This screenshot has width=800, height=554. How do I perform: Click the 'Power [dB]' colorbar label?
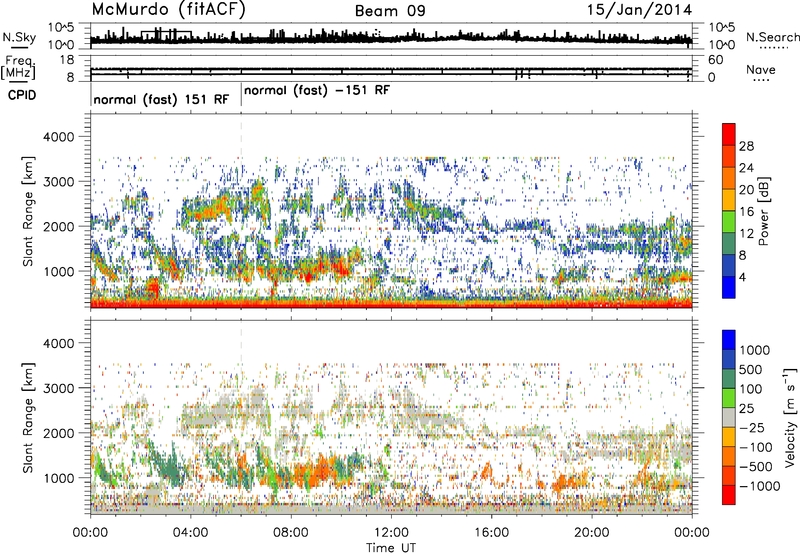pos(763,211)
